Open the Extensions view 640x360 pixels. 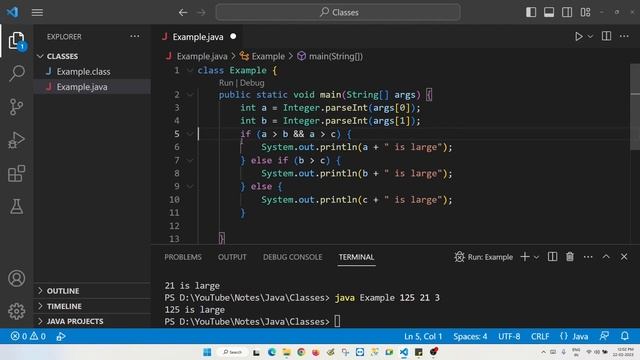pyautogui.click(x=17, y=173)
